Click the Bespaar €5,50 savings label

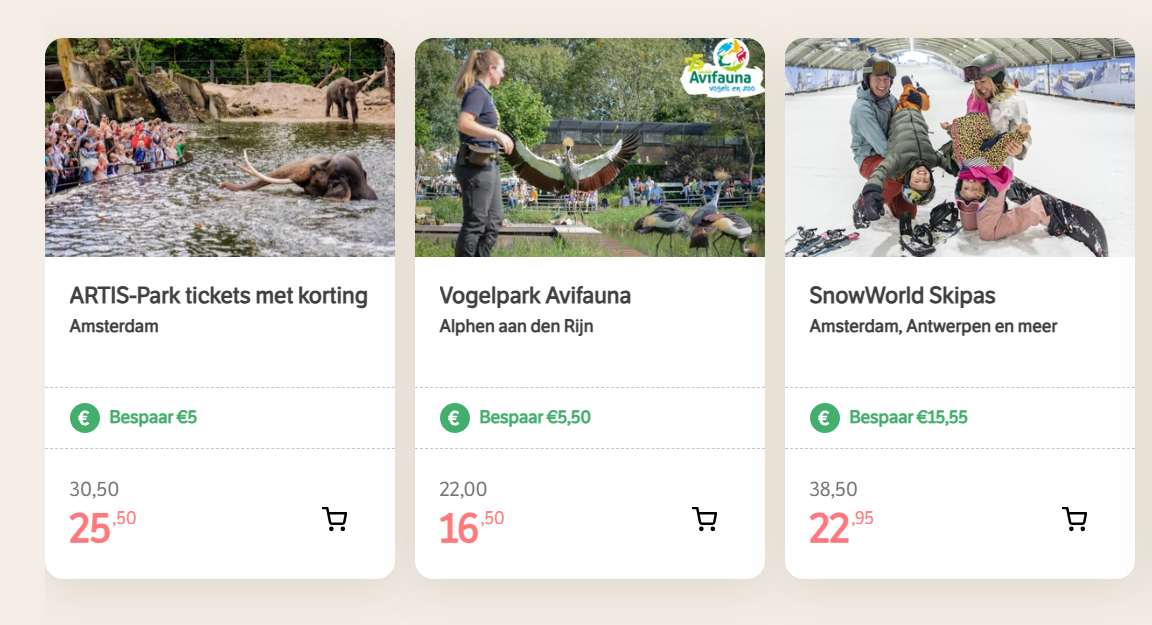(x=535, y=418)
